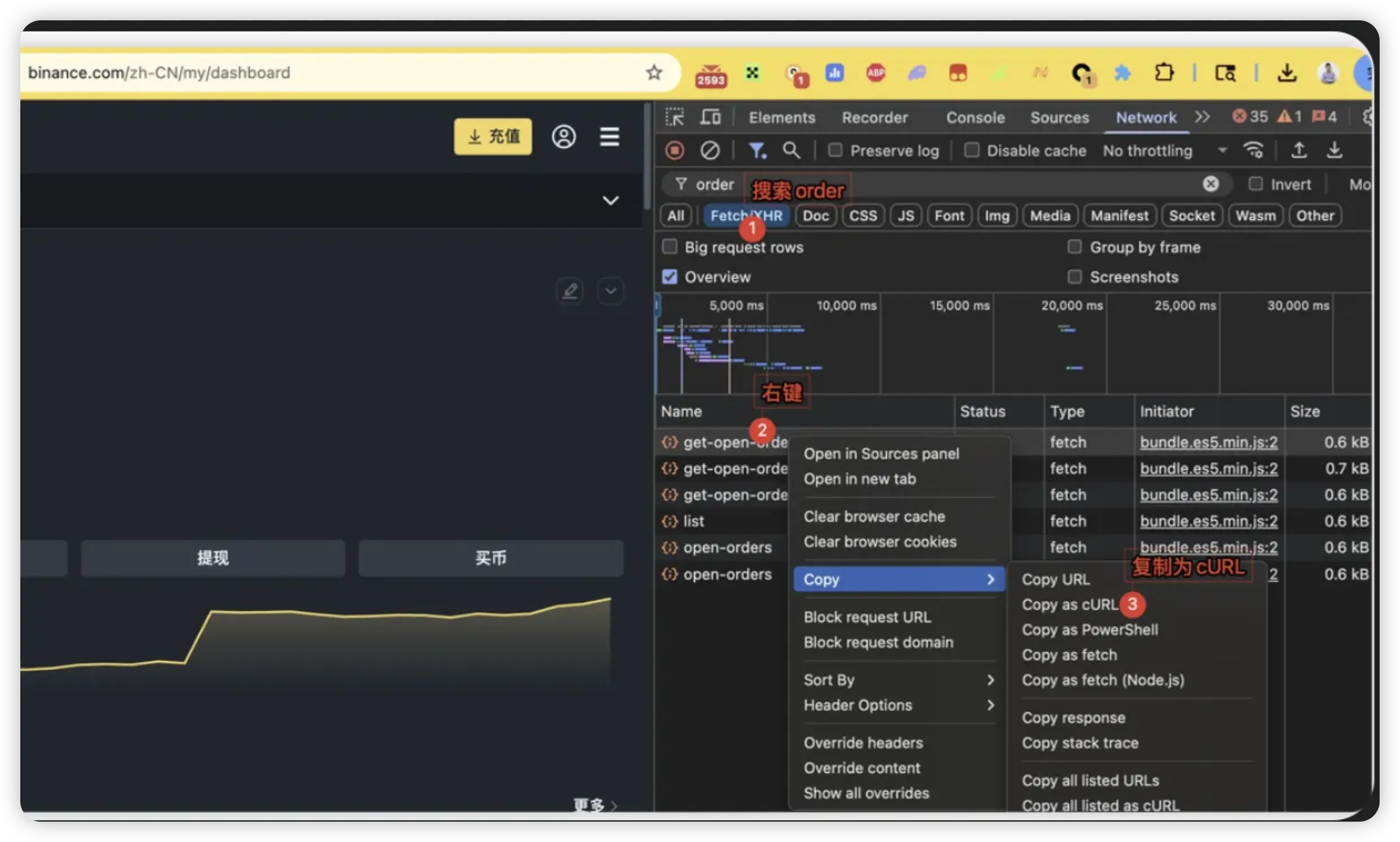Click the clear network log icon

coord(710,150)
